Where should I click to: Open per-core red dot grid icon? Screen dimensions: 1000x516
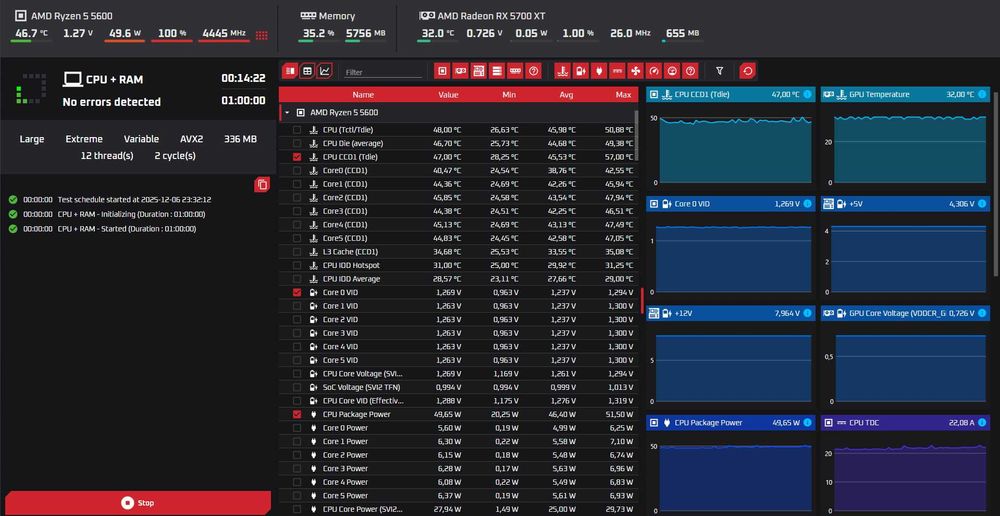point(261,35)
